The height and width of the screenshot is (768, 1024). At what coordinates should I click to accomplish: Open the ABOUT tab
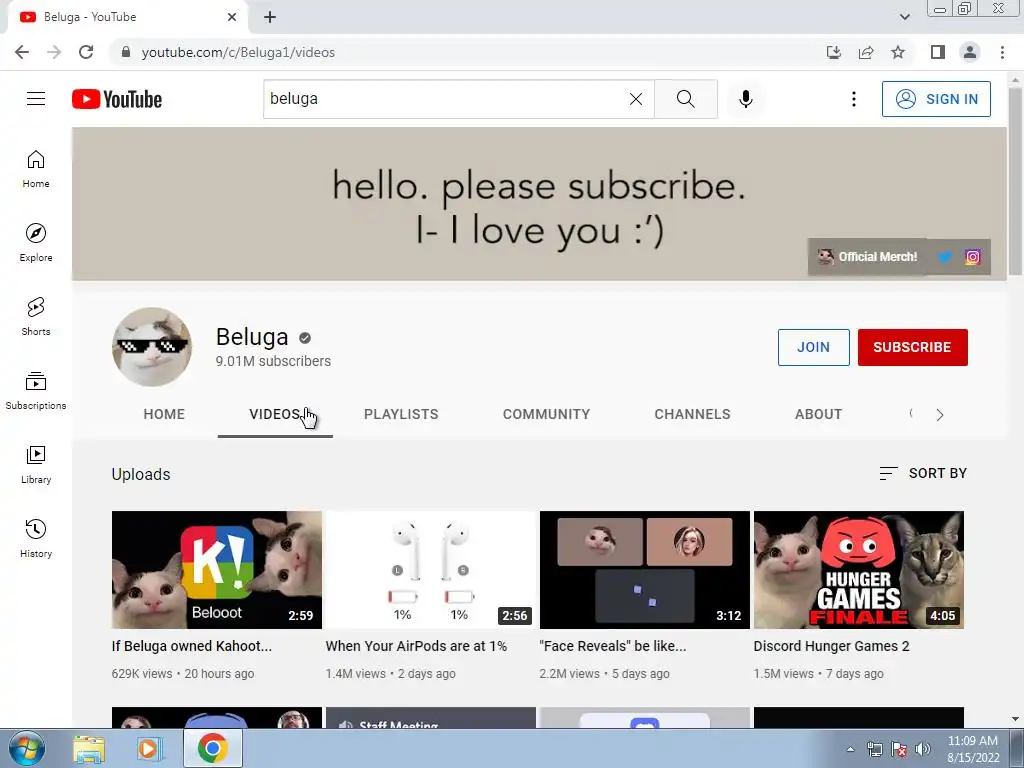818,414
